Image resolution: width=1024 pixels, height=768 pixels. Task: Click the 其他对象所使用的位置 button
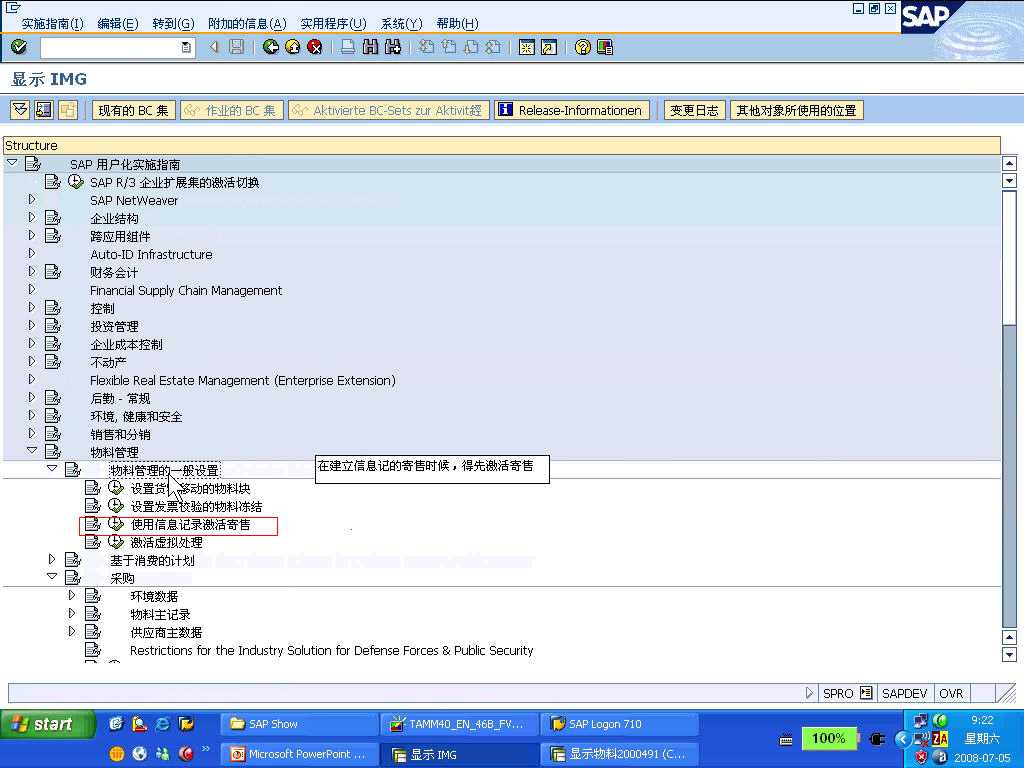797,110
